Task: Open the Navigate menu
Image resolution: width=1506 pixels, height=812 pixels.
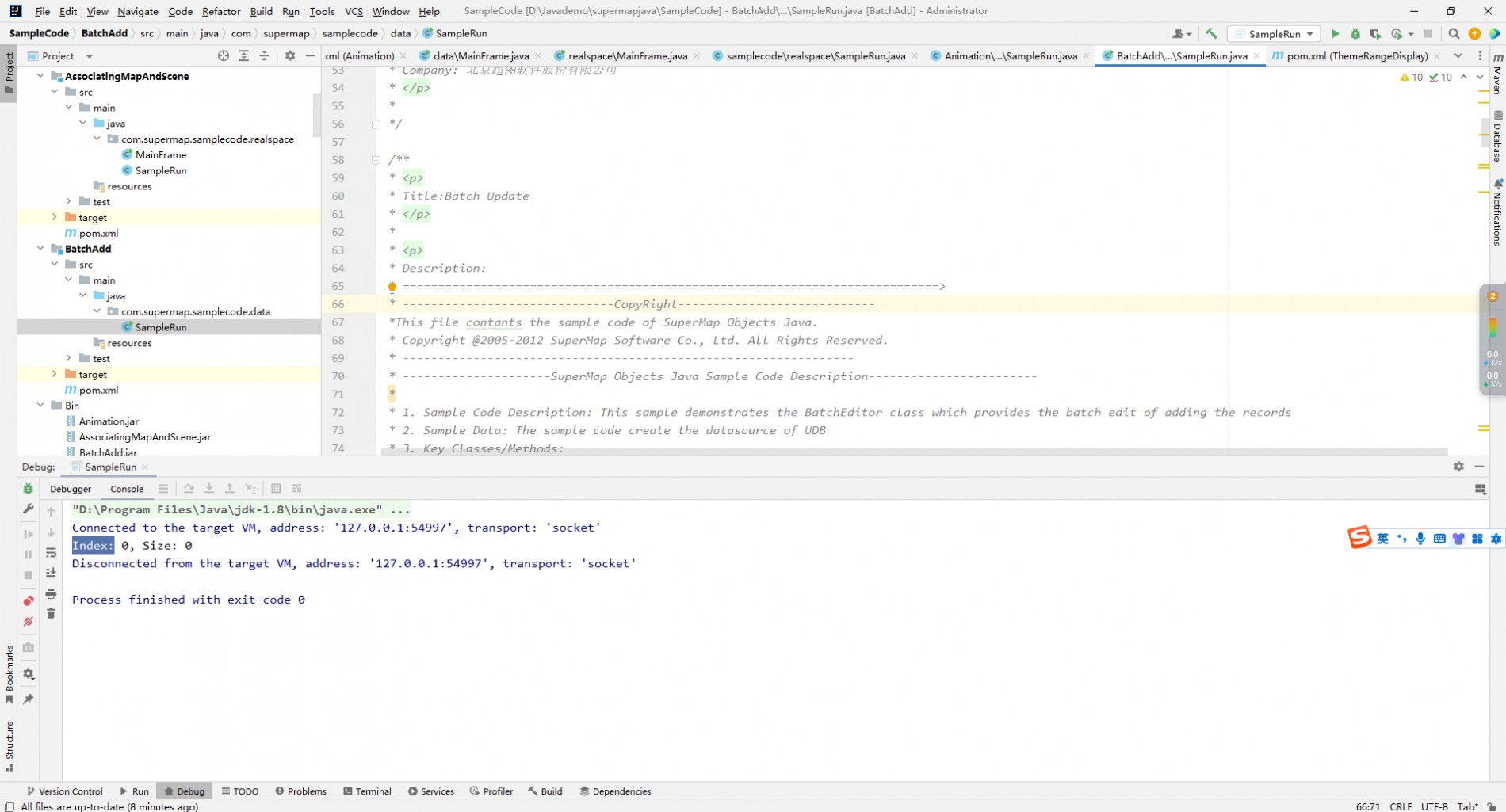Action: click(x=138, y=11)
